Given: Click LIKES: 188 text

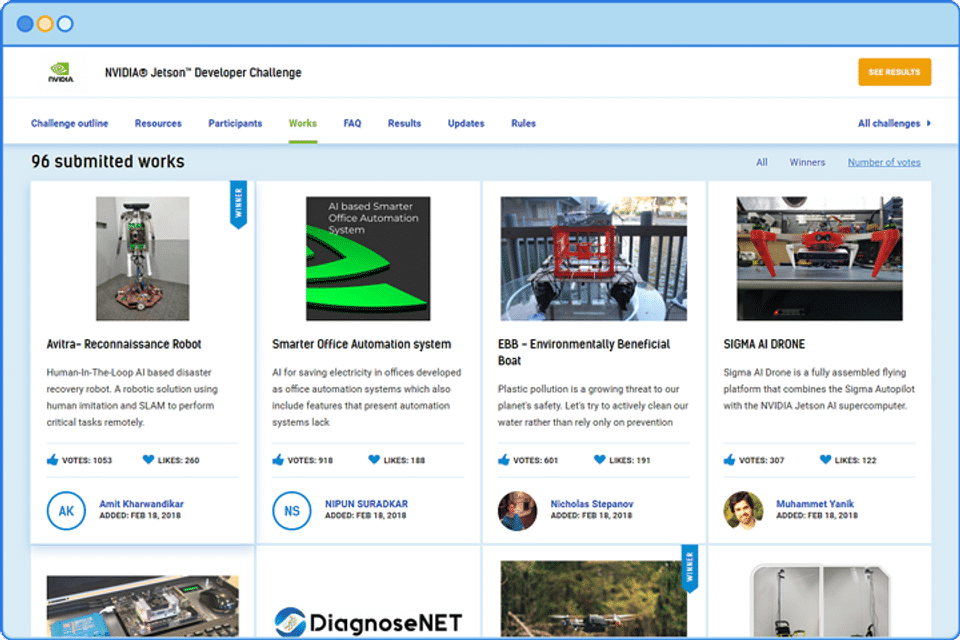Looking at the screenshot, I should [404, 460].
